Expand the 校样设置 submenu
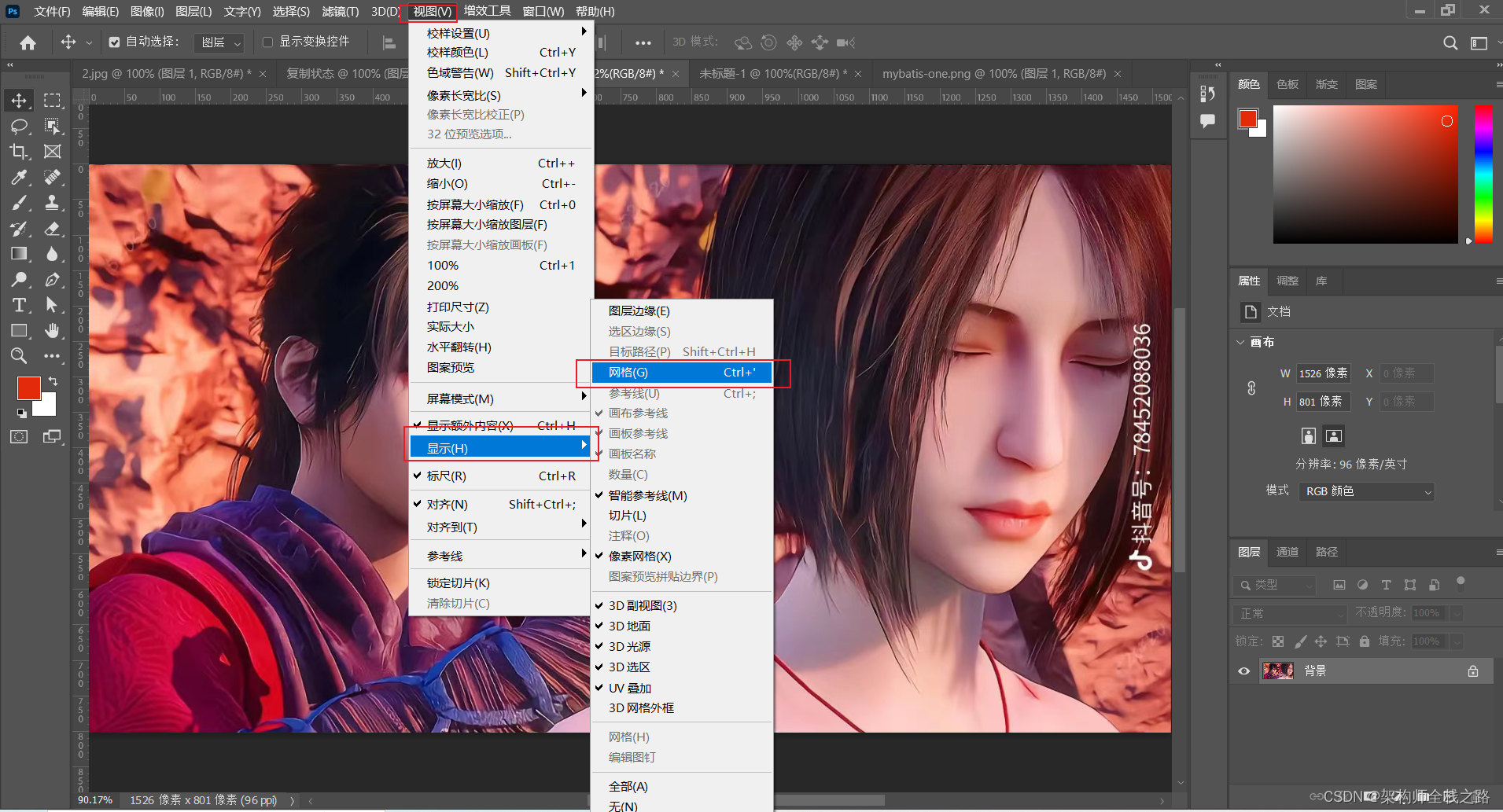The width and height of the screenshot is (1503, 812). coord(500,33)
